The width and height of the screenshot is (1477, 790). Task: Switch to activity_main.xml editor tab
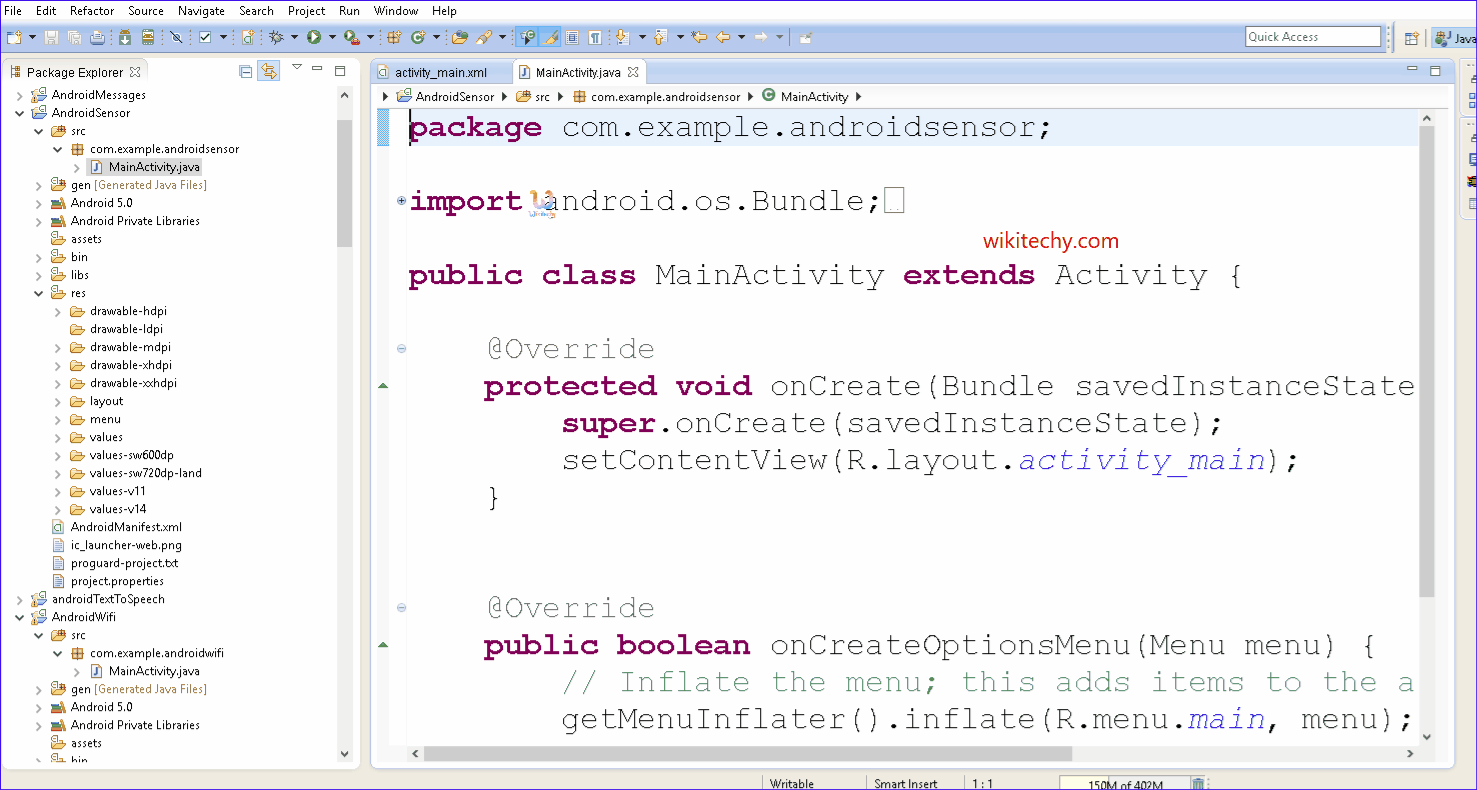(x=440, y=72)
